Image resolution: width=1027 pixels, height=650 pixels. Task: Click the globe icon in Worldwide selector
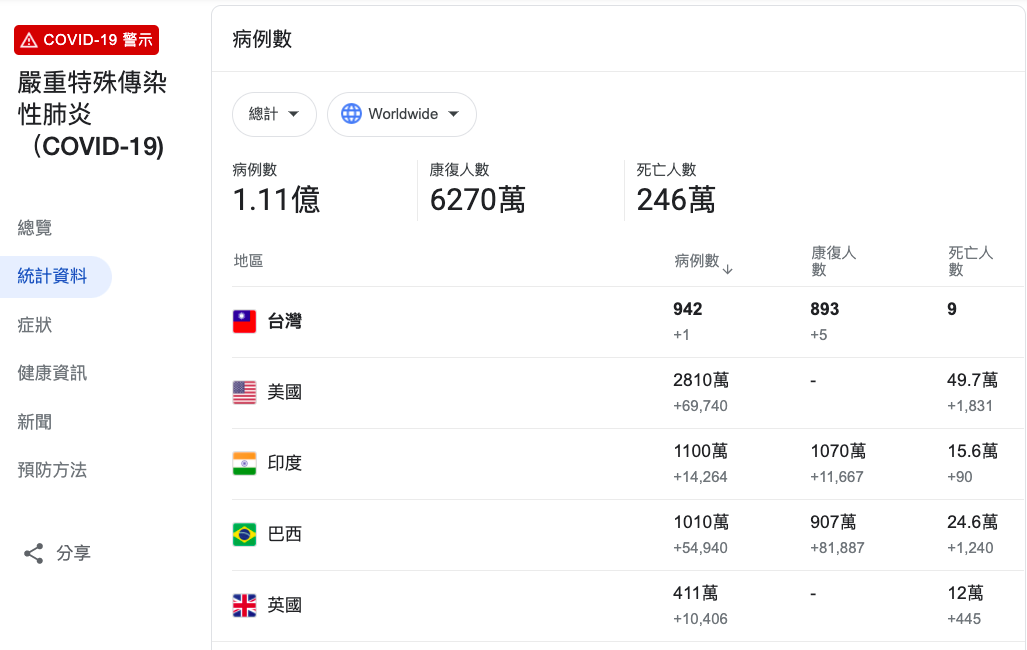click(x=351, y=114)
